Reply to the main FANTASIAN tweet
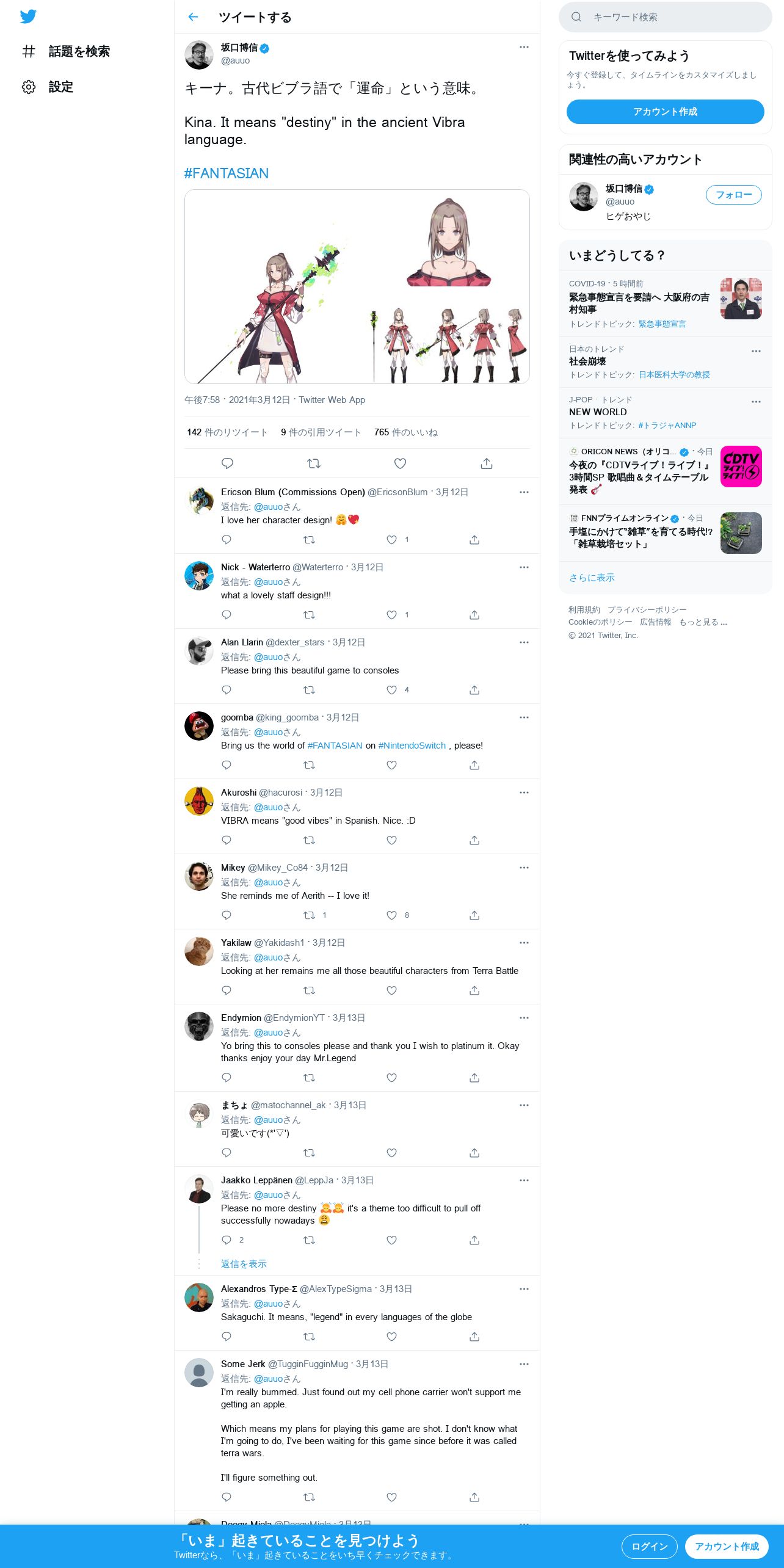Viewport: 784px width, 1568px height. point(227,463)
